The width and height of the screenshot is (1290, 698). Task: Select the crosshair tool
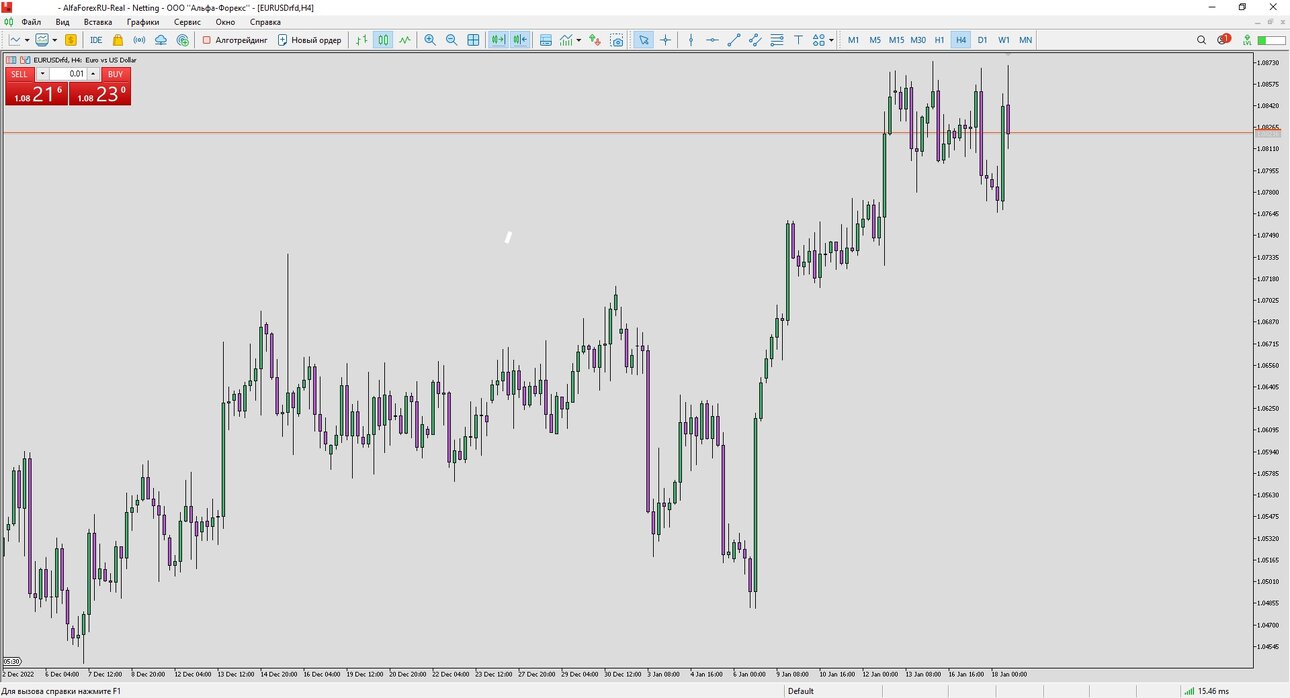[x=665, y=40]
